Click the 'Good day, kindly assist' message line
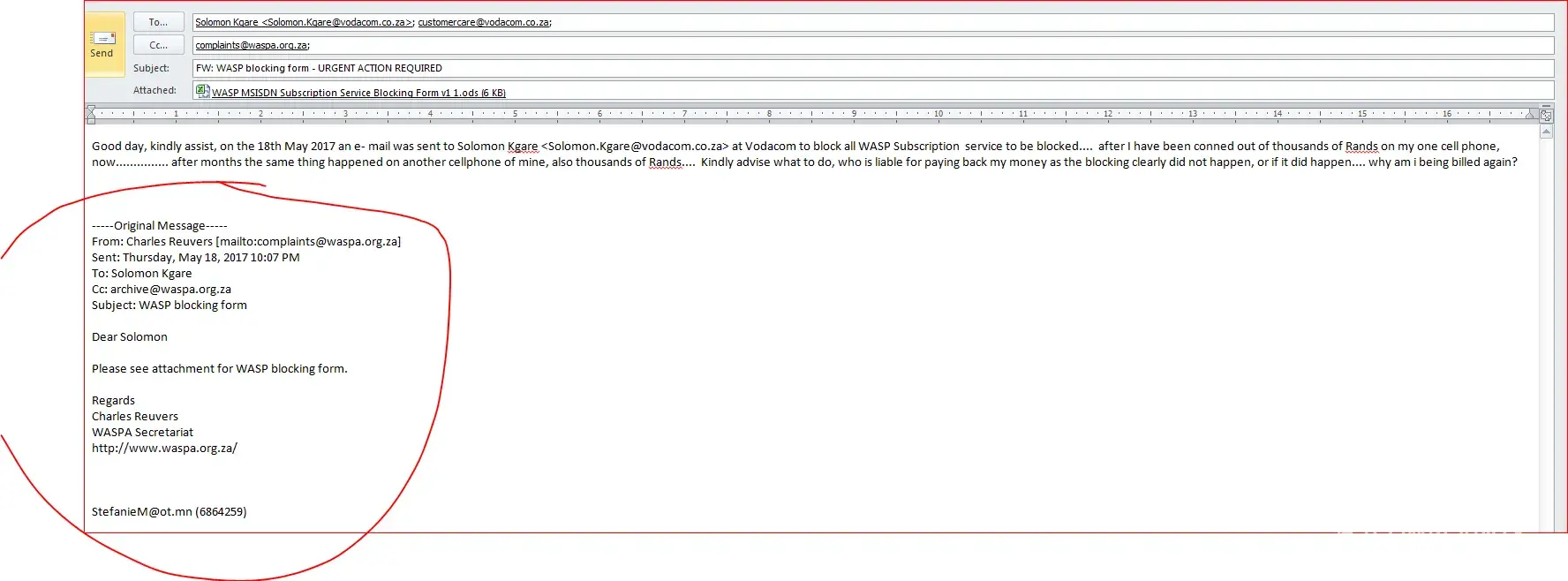 [x=795, y=147]
